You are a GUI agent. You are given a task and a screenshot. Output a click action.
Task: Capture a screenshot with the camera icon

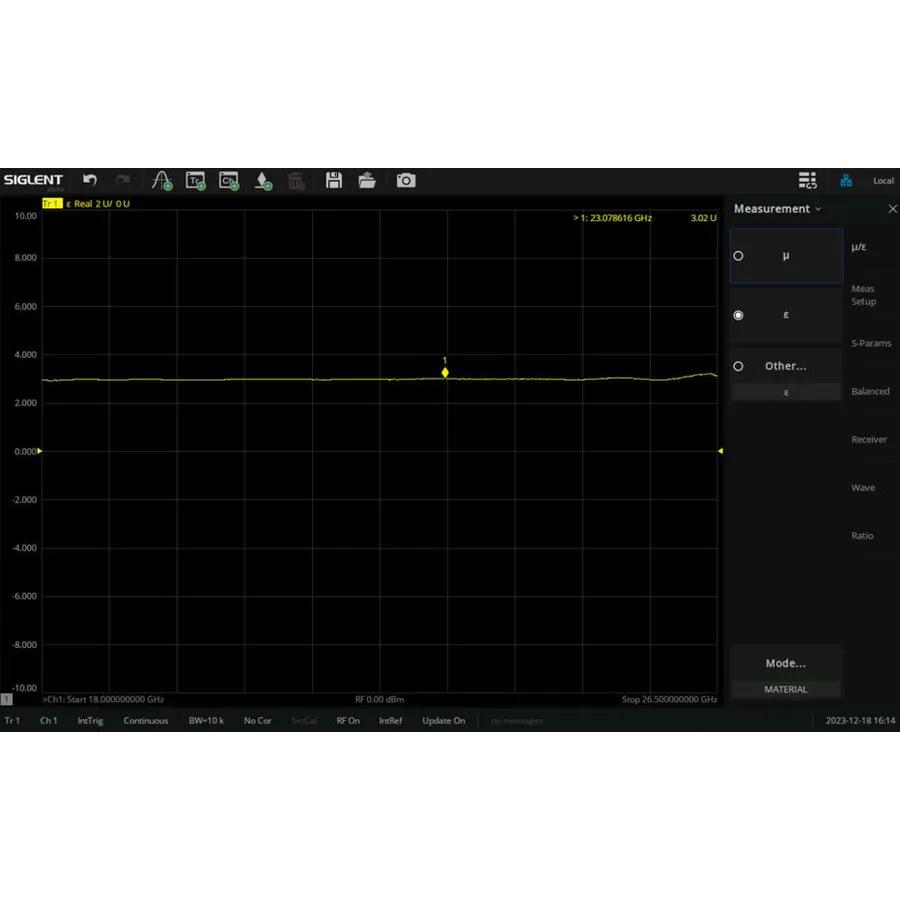coord(405,180)
